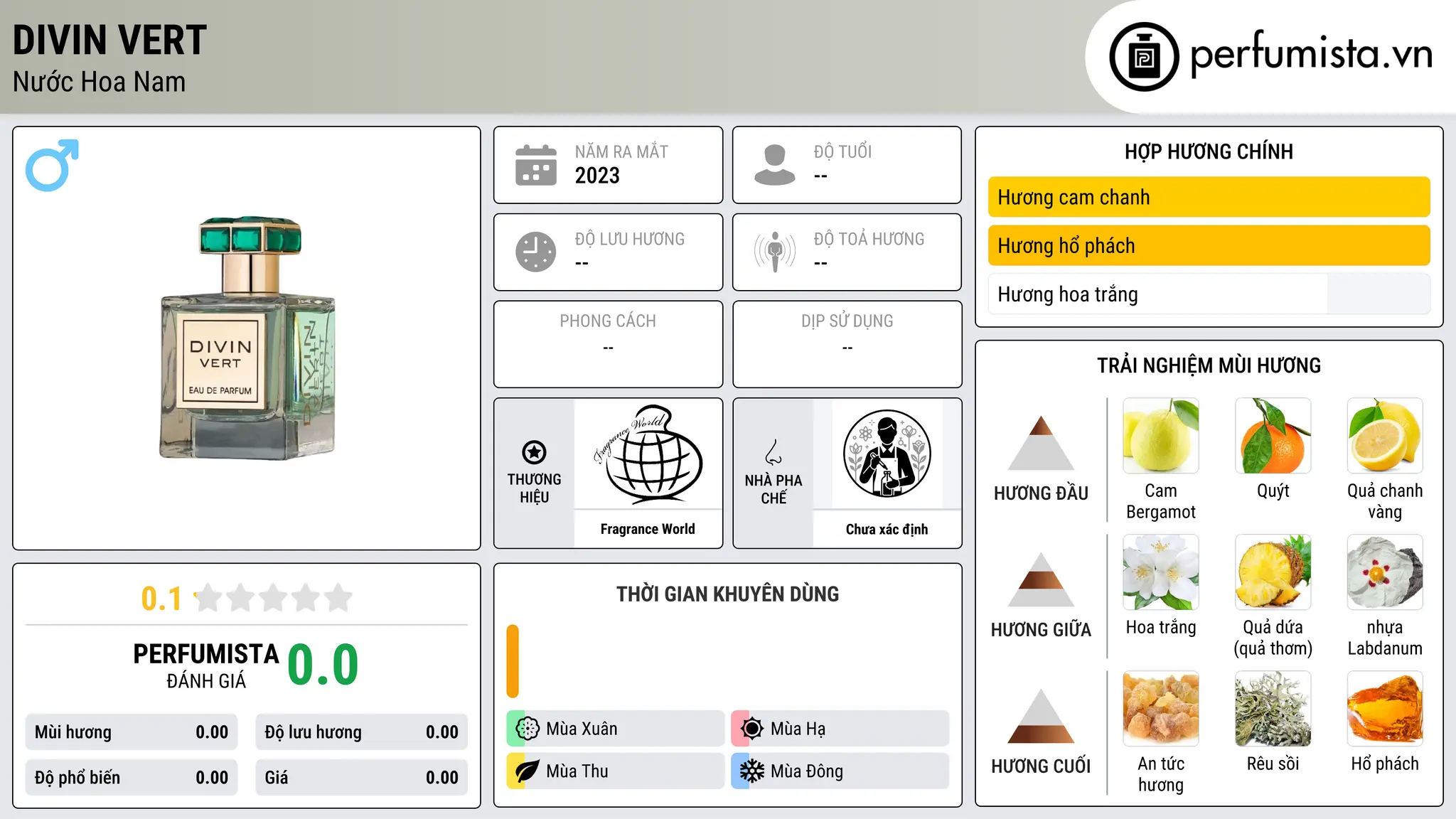1456x819 pixels.
Task: Click the perfumista.vn bottle logo icon
Action: click(1144, 57)
